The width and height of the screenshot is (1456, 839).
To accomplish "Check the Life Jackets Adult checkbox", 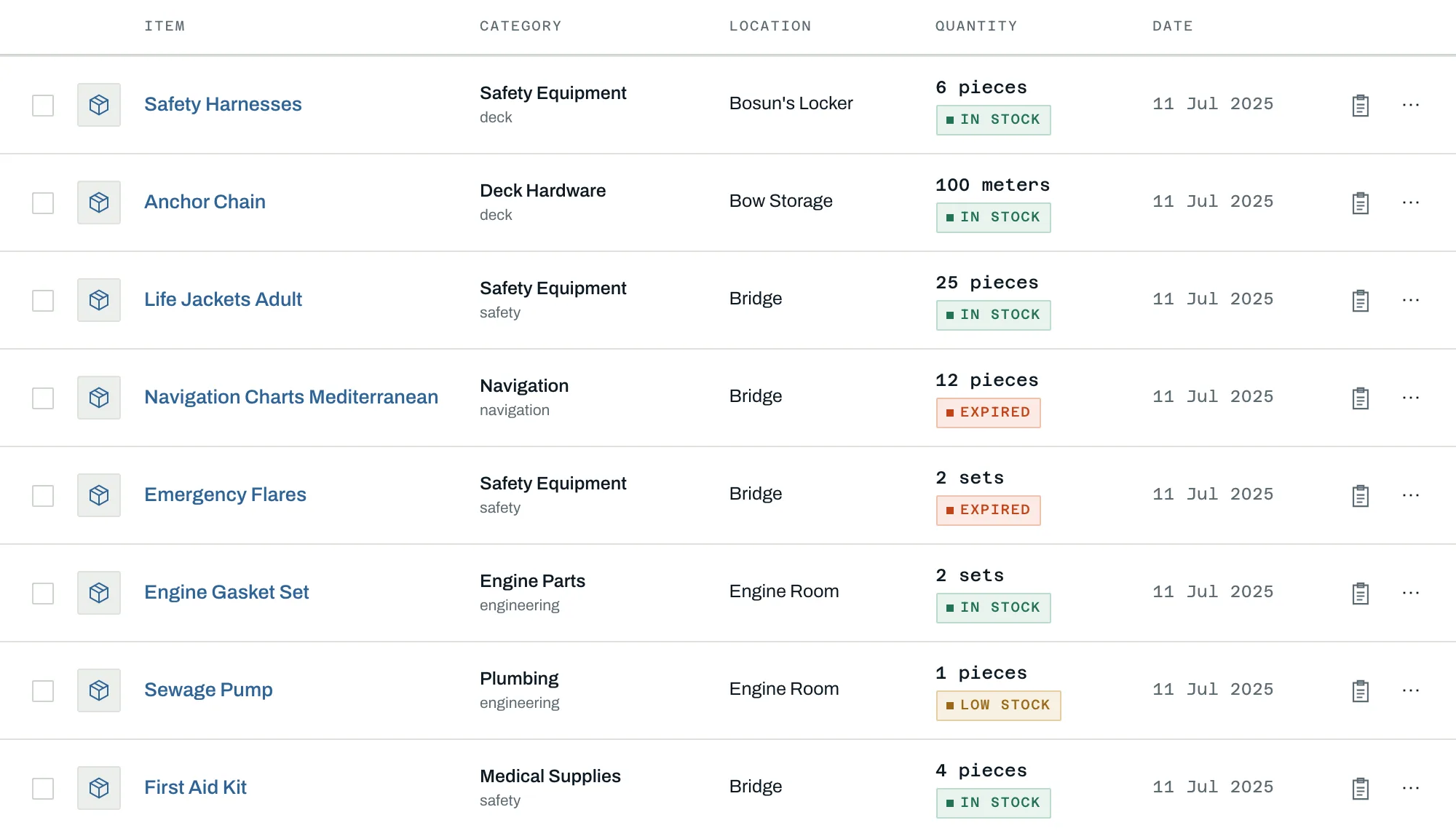I will [x=43, y=300].
